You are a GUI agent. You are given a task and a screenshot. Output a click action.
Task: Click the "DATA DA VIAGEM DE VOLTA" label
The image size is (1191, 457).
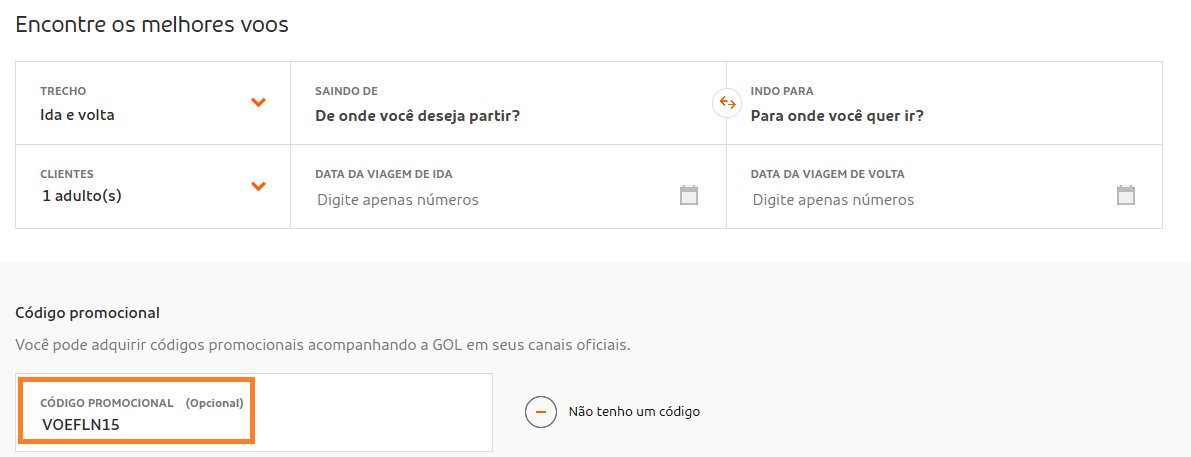pyautogui.click(x=827, y=174)
